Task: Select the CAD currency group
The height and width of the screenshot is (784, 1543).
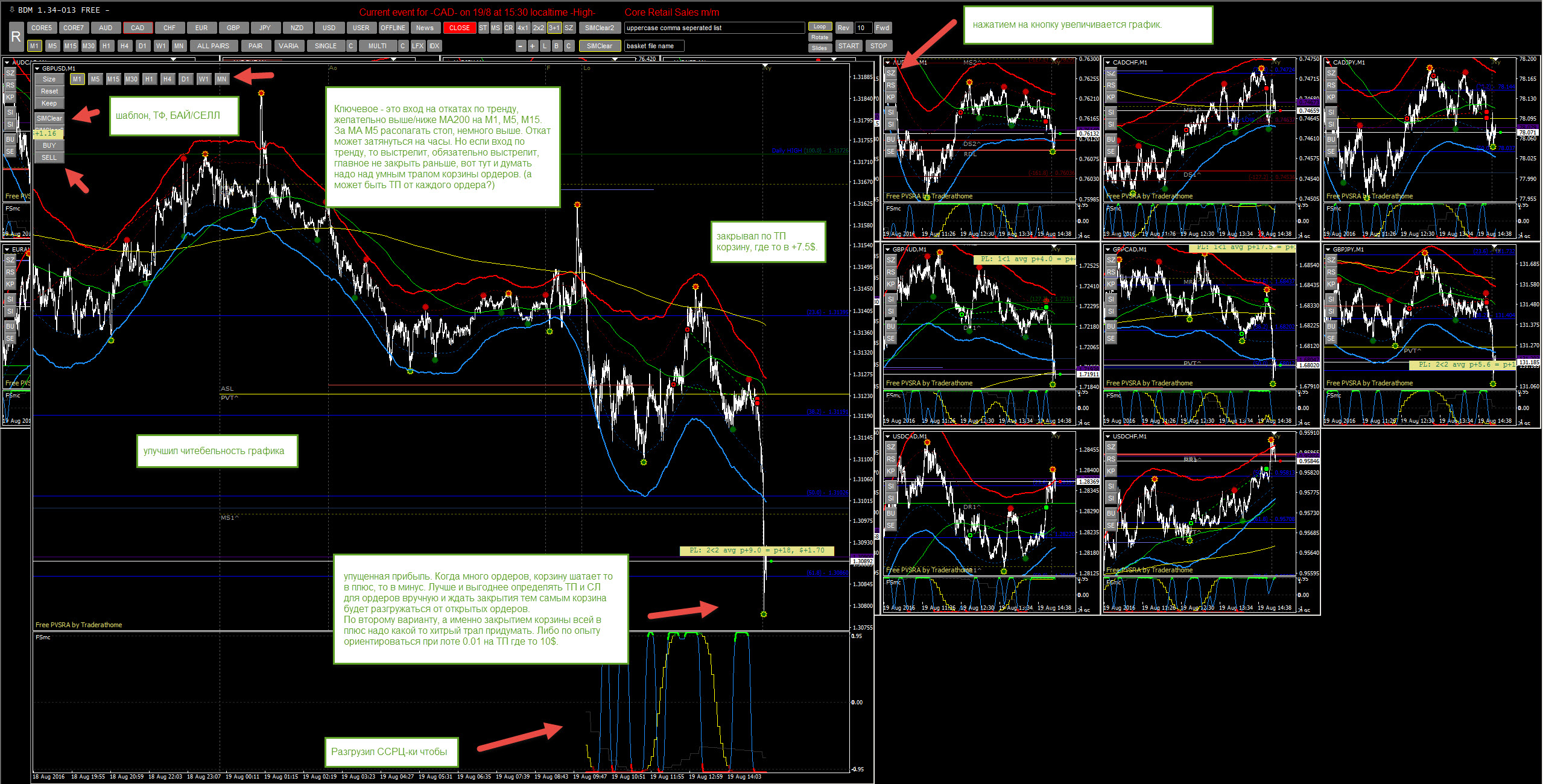Action: [x=138, y=28]
